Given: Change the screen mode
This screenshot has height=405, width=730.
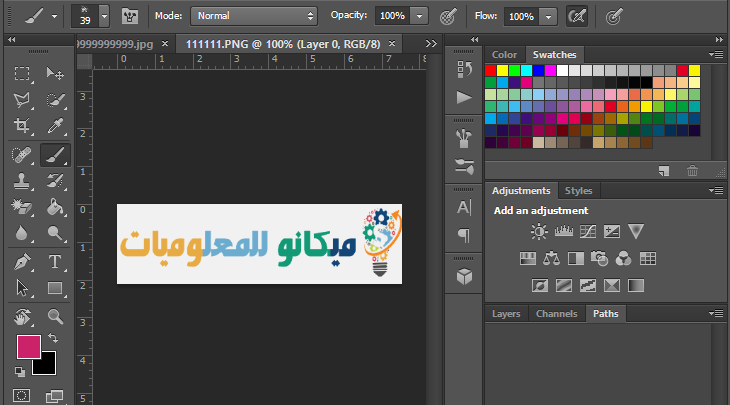Looking at the screenshot, I should [54, 396].
